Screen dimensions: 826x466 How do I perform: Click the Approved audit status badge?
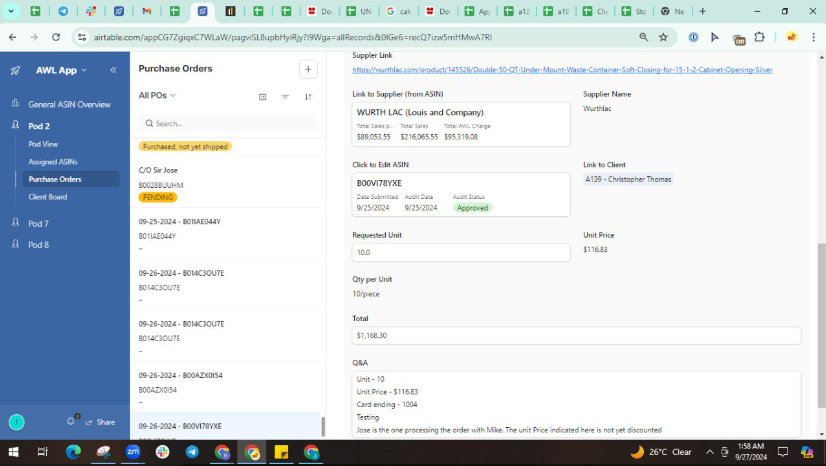[473, 207]
